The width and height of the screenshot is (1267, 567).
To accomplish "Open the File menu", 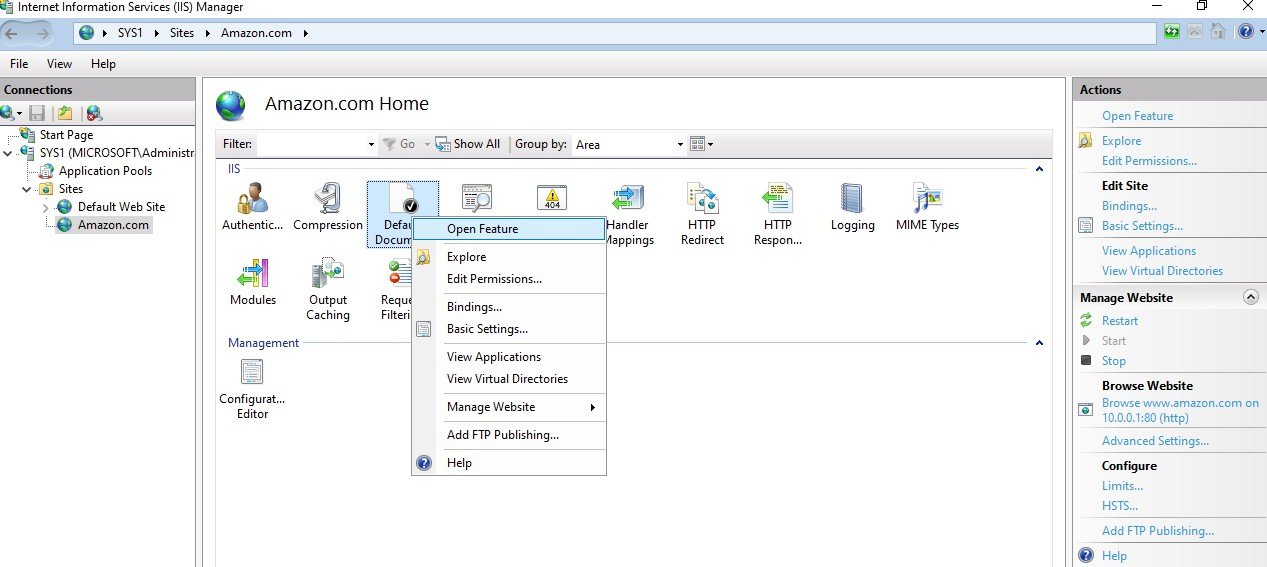I will pyautogui.click(x=19, y=63).
